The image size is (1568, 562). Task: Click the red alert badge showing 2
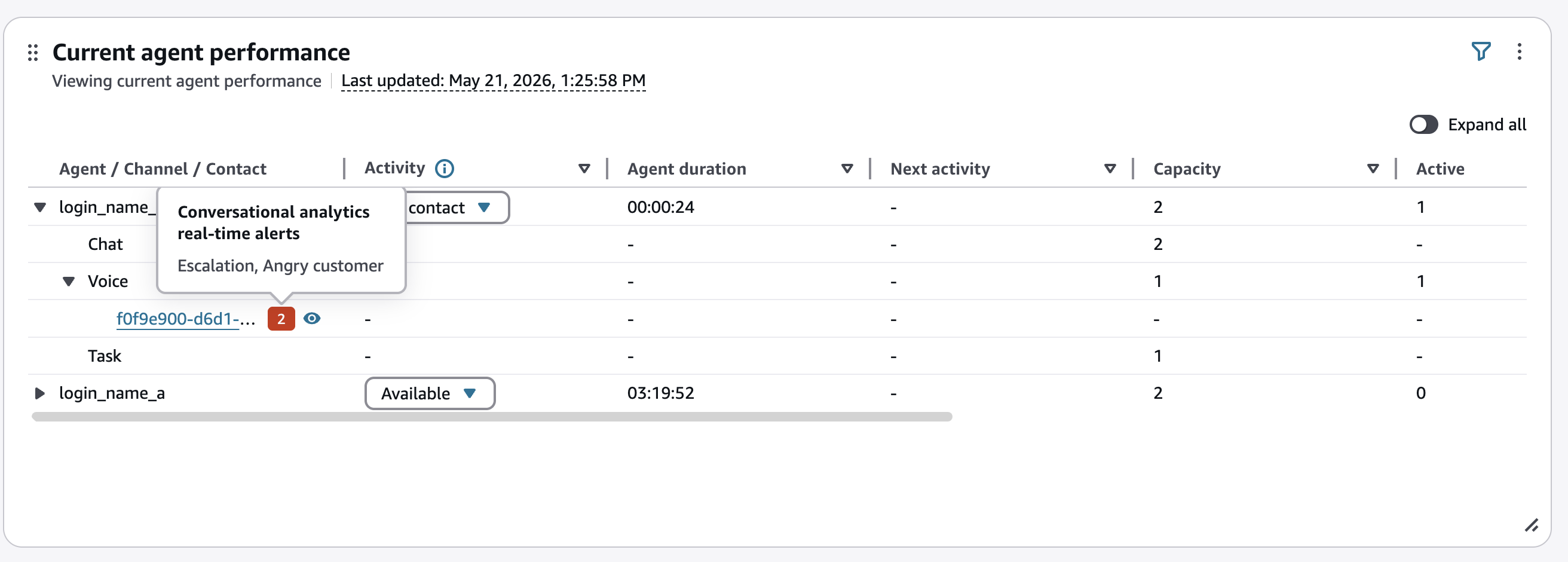pyautogui.click(x=281, y=319)
